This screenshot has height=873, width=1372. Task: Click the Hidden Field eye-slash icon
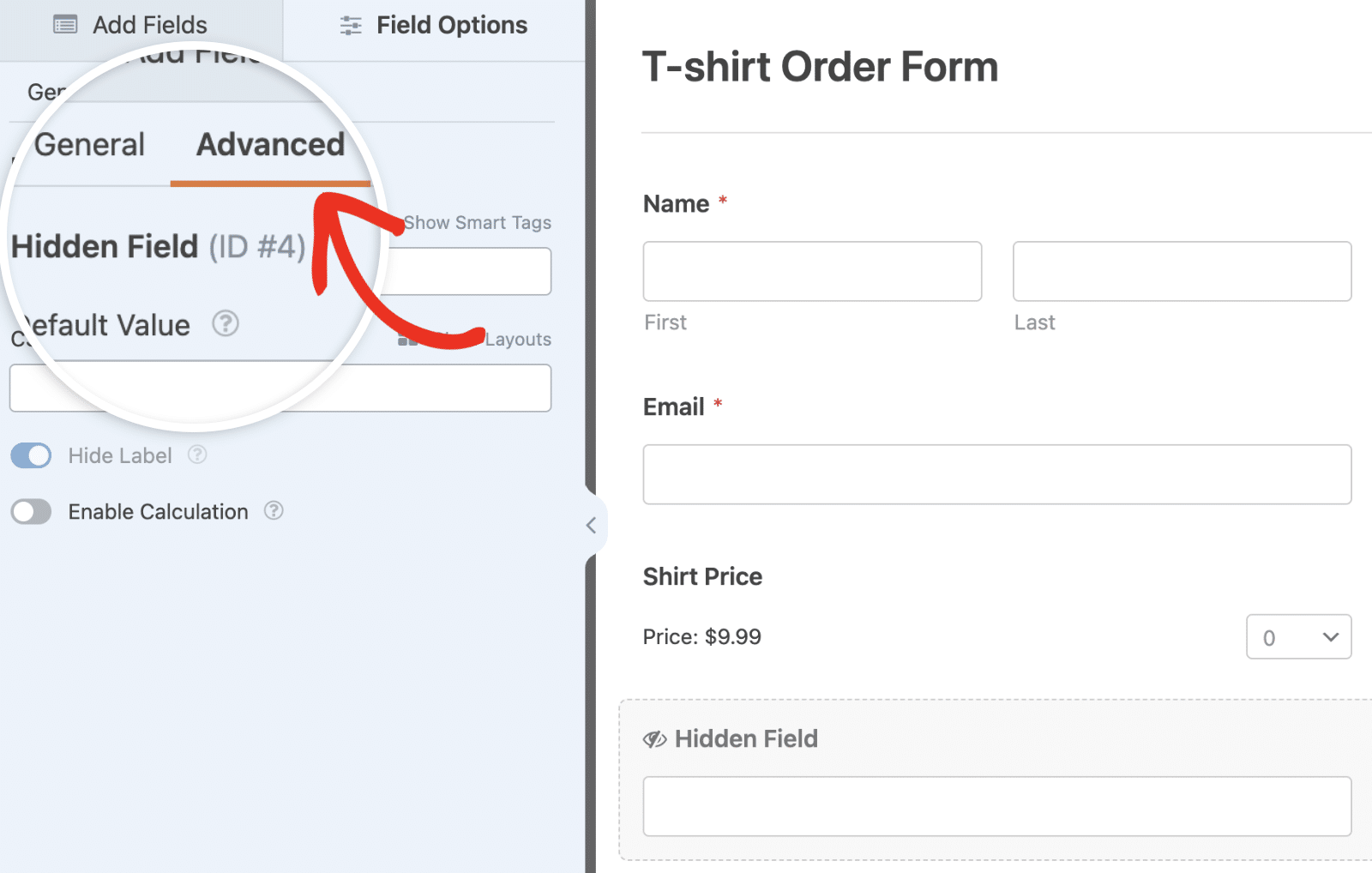click(655, 739)
